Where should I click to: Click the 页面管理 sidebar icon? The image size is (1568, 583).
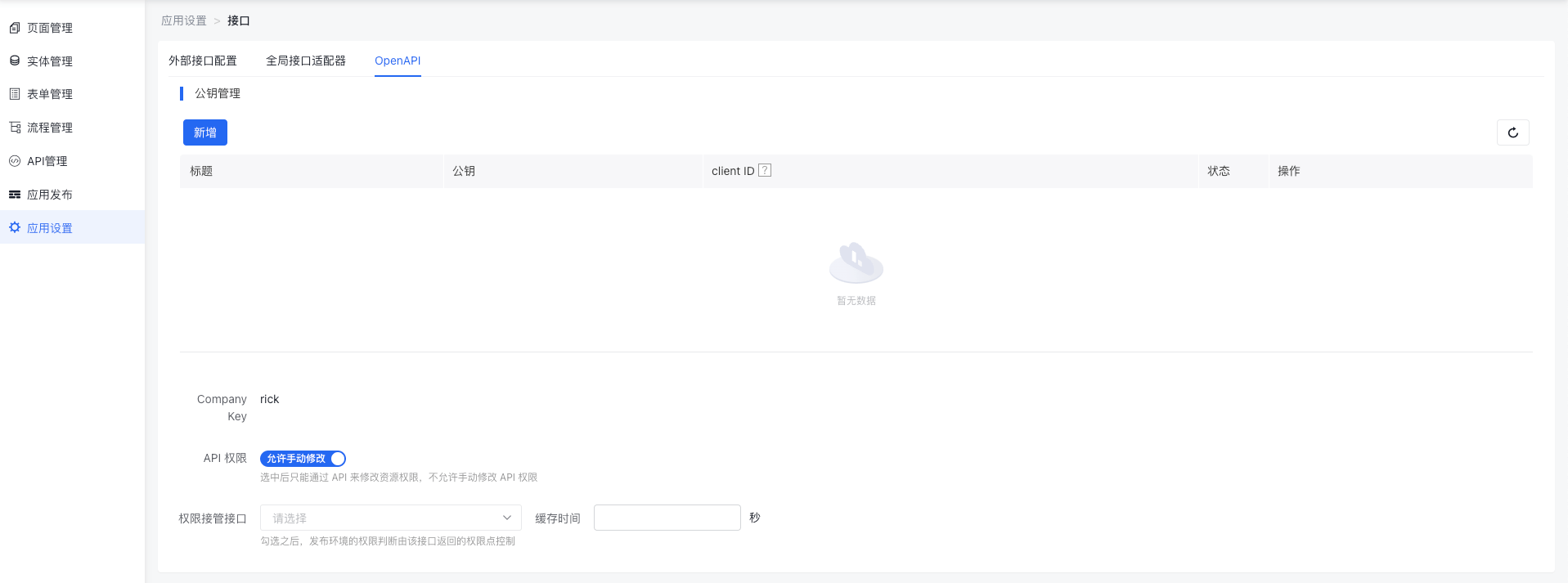coord(15,28)
